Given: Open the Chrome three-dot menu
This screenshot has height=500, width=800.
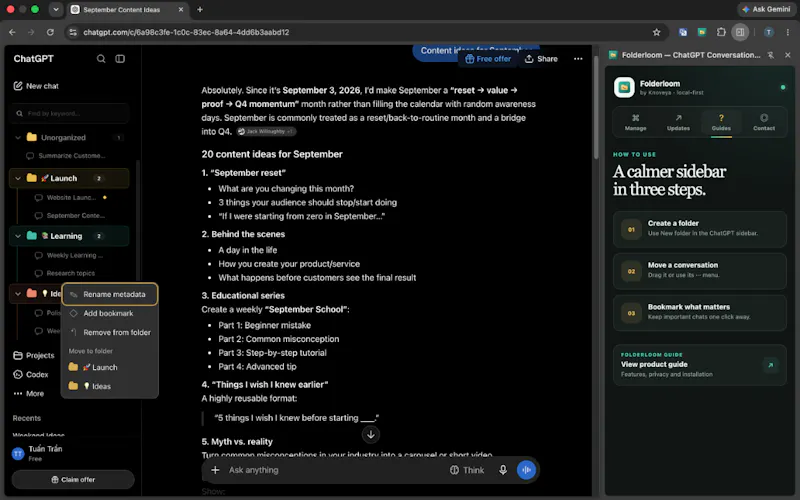Looking at the screenshot, I should tap(788, 32).
